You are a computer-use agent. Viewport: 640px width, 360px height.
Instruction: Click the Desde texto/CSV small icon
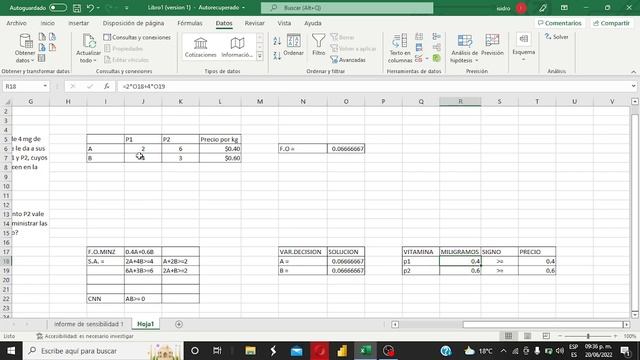tap(42, 37)
